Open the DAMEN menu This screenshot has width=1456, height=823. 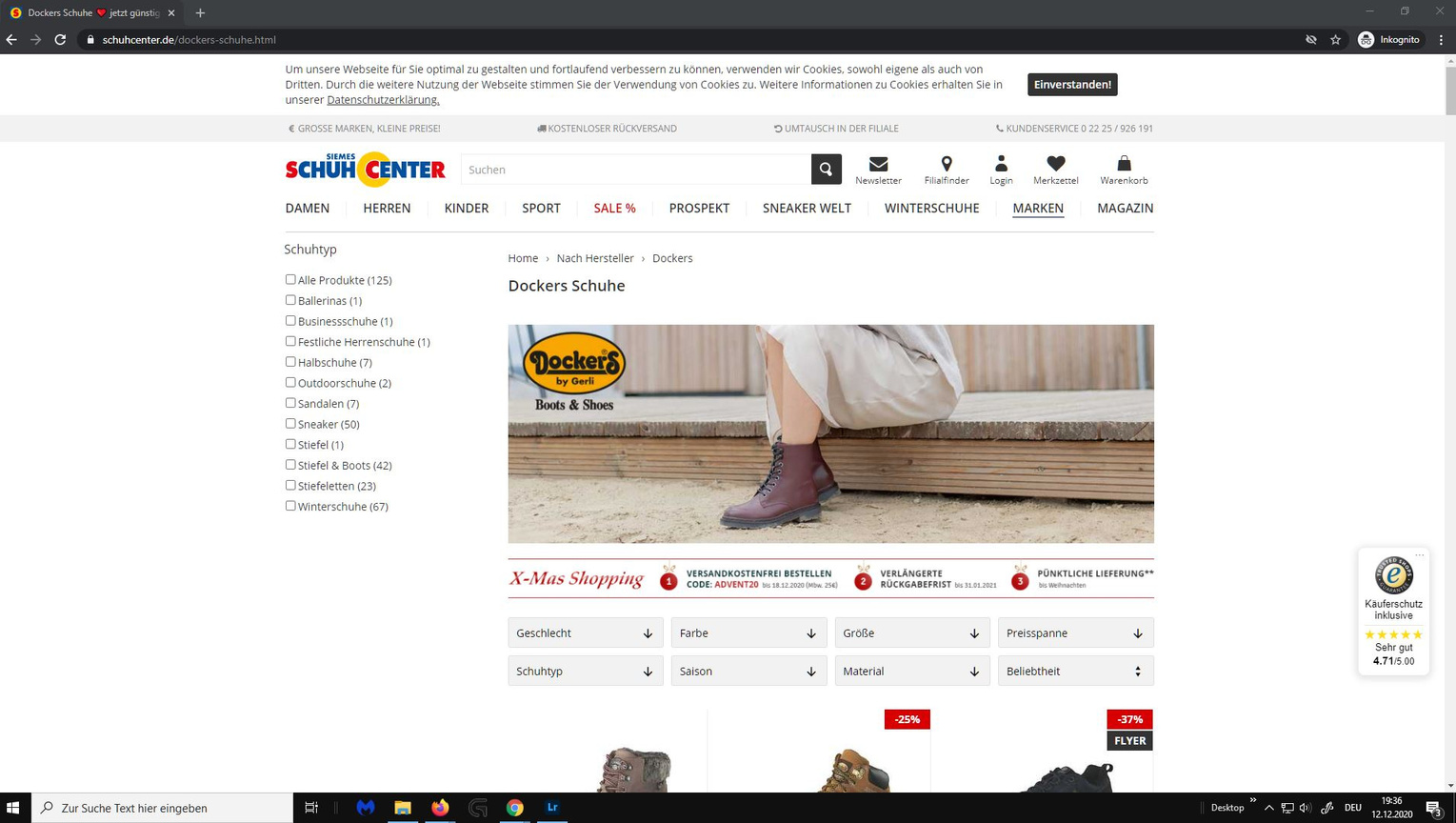(x=308, y=209)
